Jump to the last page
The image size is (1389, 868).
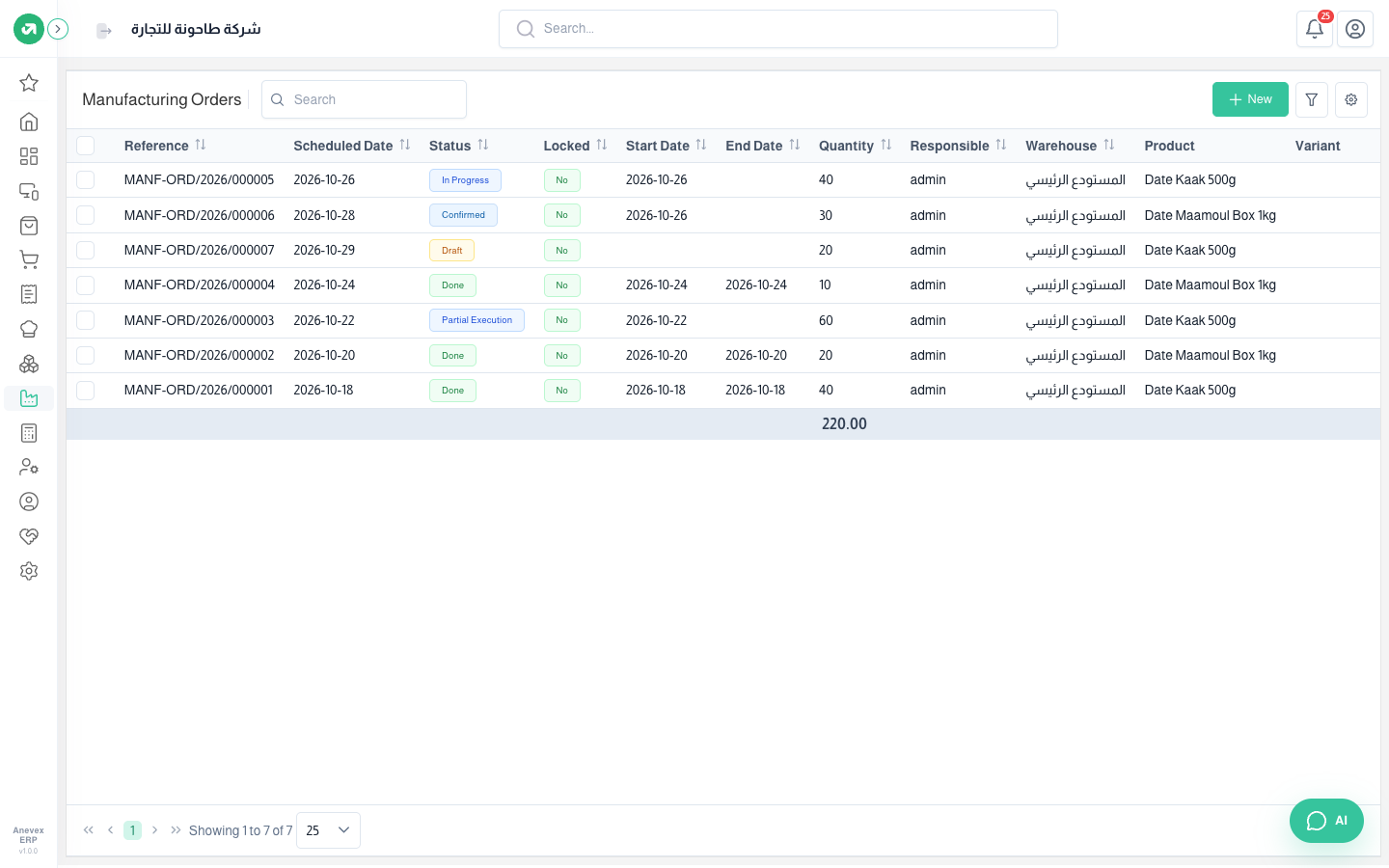pyautogui.click(x=176, y=830)
